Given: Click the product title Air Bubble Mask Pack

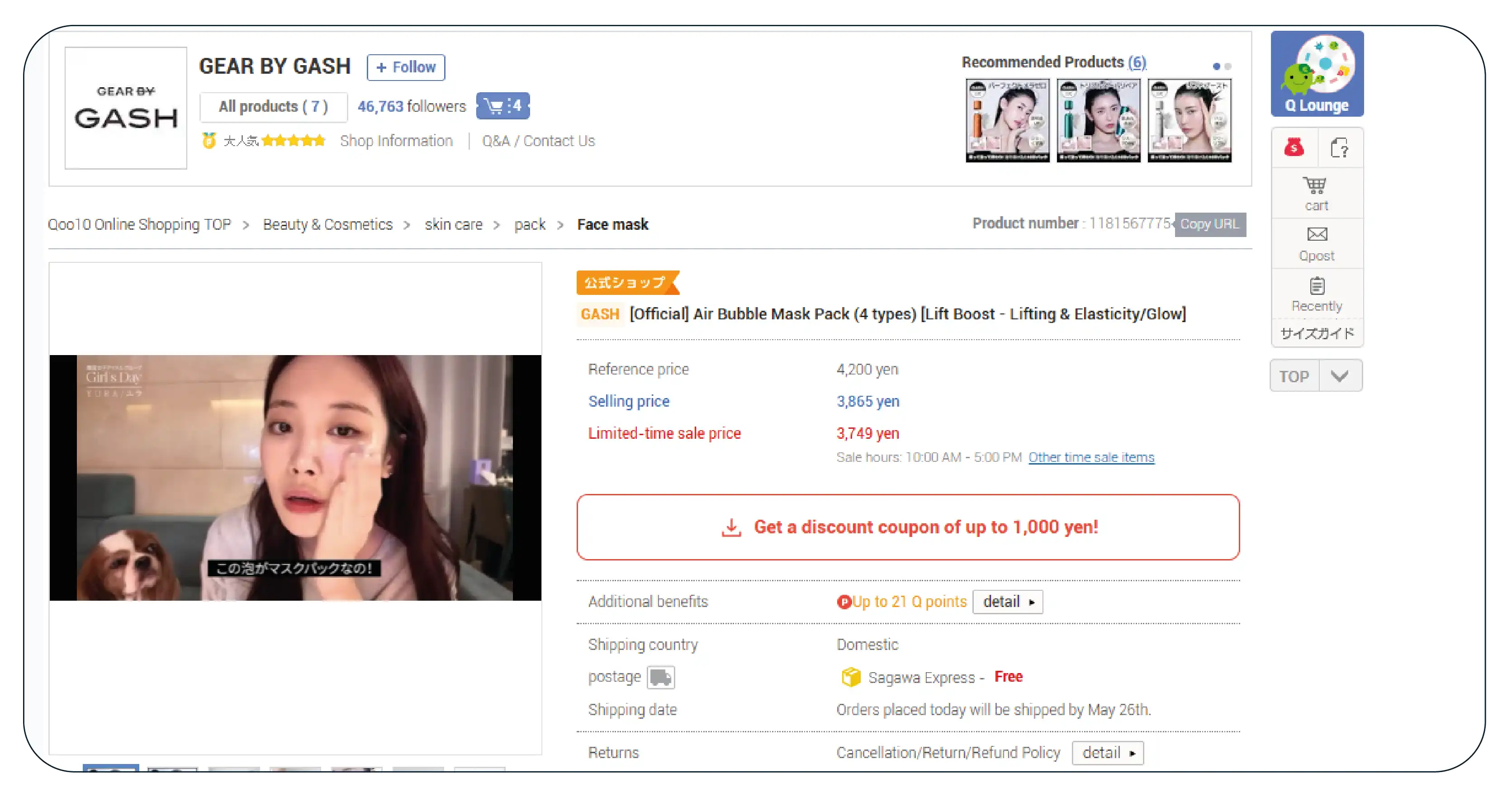Looking at the screenshot, I should (x=907, y=314).
